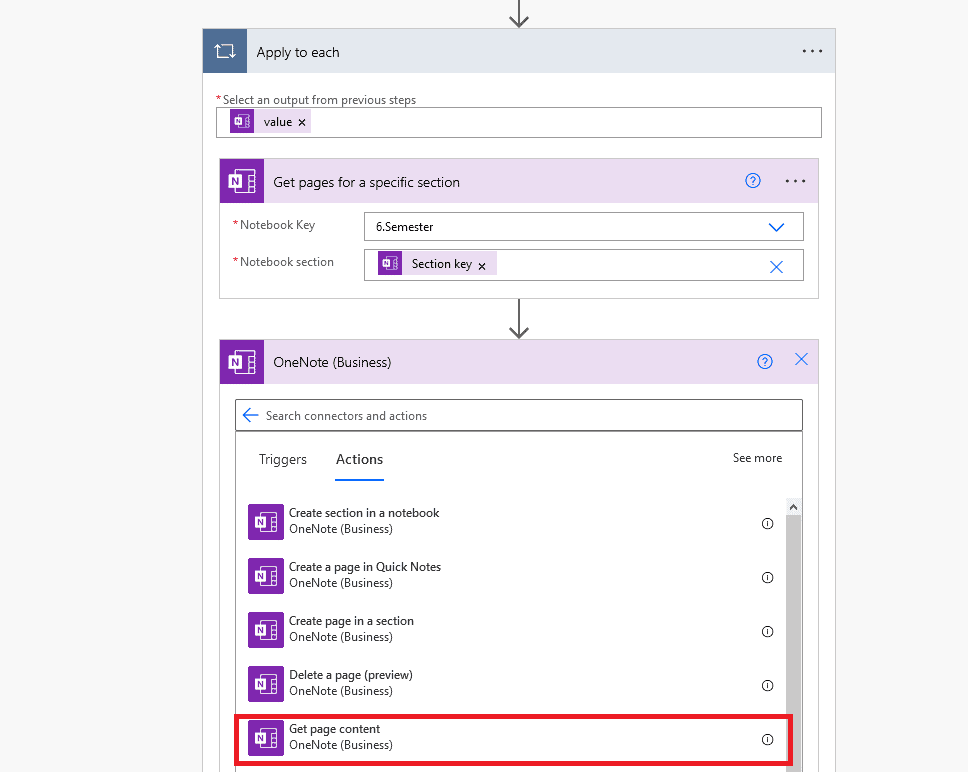Click the Select an output from previous steps field
Screen dimensions: 968x772
point(519,122)
